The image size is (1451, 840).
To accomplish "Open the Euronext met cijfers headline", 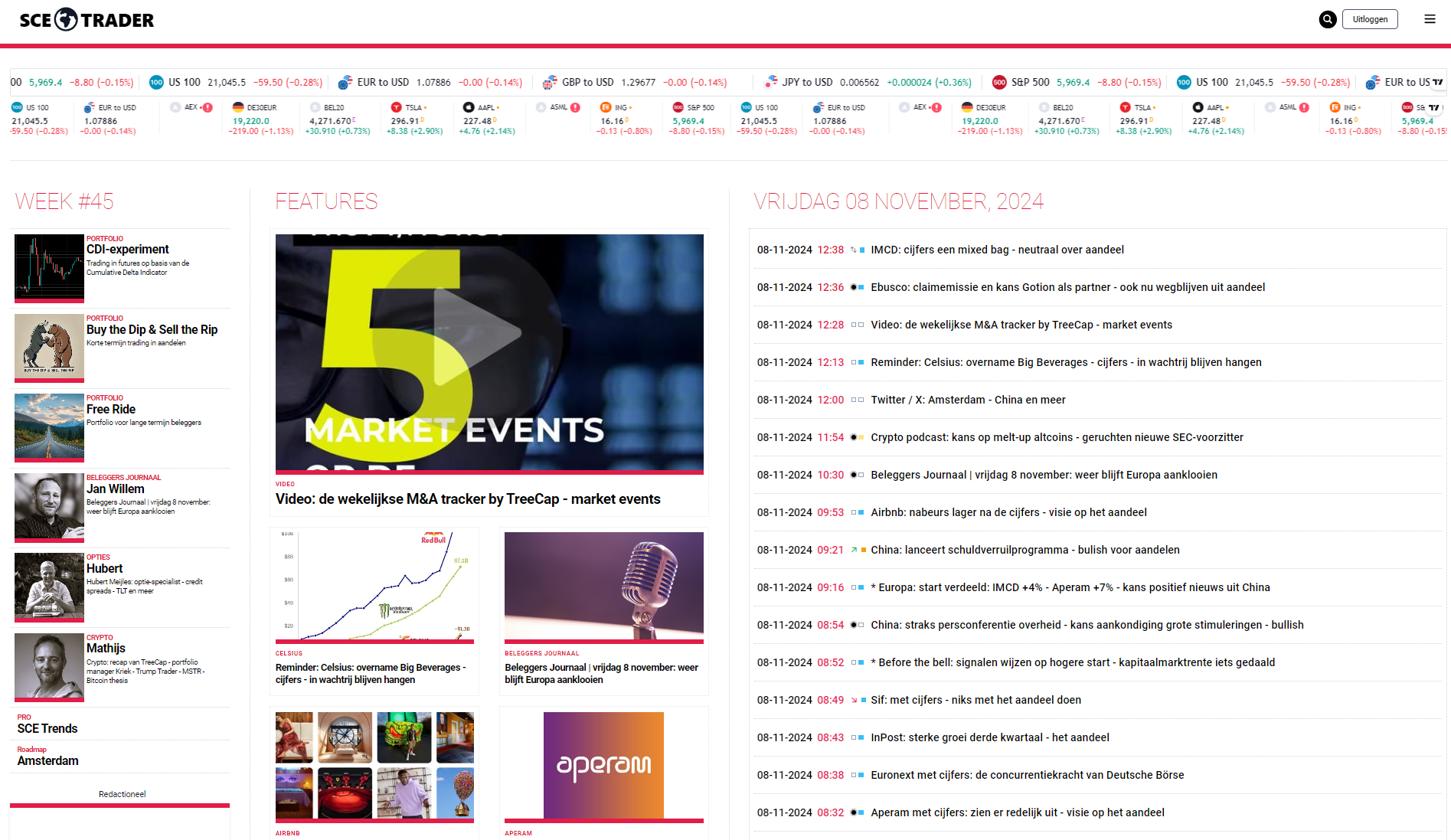I will 1028,776.
